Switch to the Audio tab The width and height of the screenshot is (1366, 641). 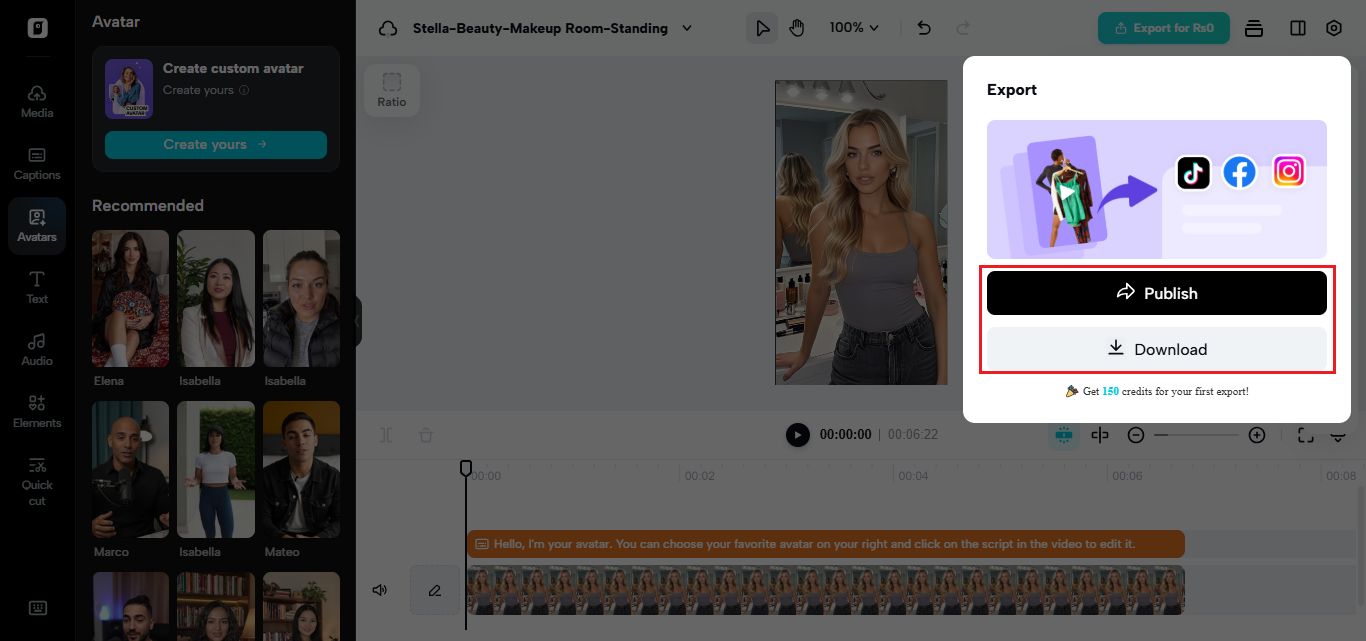pyautogui.click(x=37, y=349)
